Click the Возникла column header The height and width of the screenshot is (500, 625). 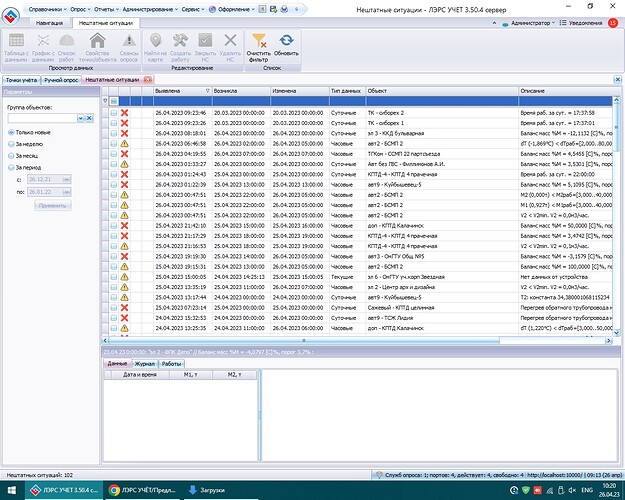coord(241,91)
